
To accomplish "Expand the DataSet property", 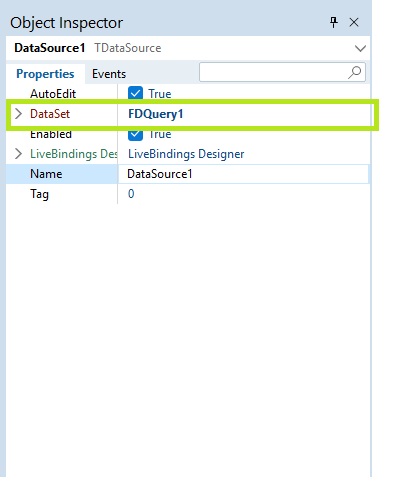I will point(19,114).
